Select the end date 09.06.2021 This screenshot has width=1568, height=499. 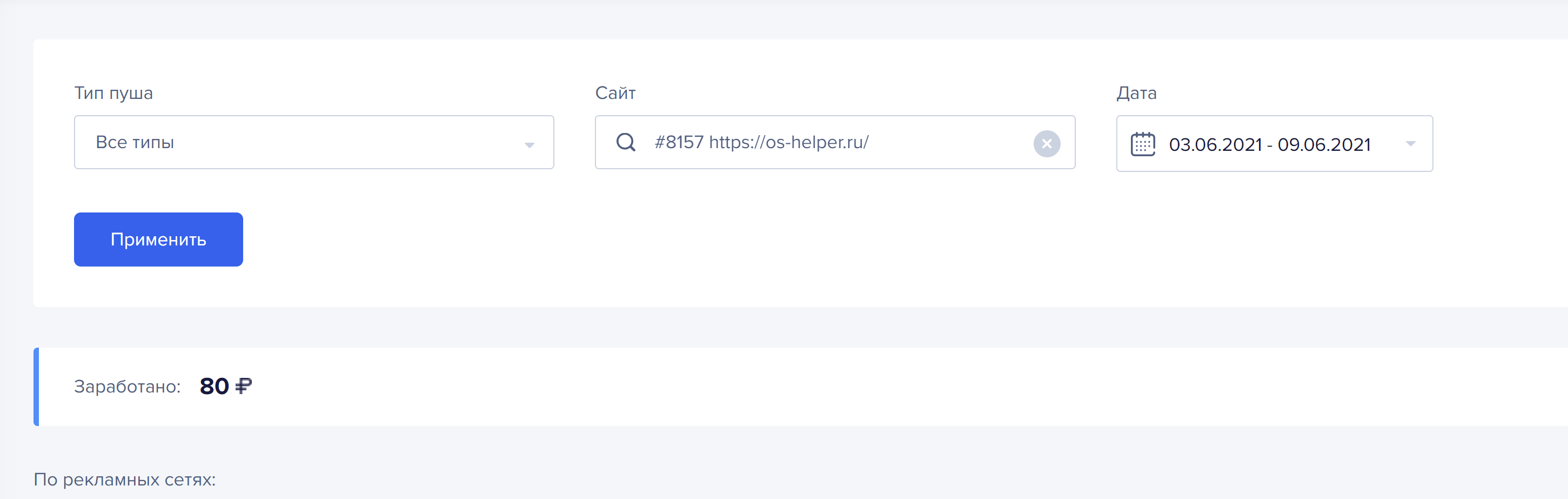(x=1324, y=144)
